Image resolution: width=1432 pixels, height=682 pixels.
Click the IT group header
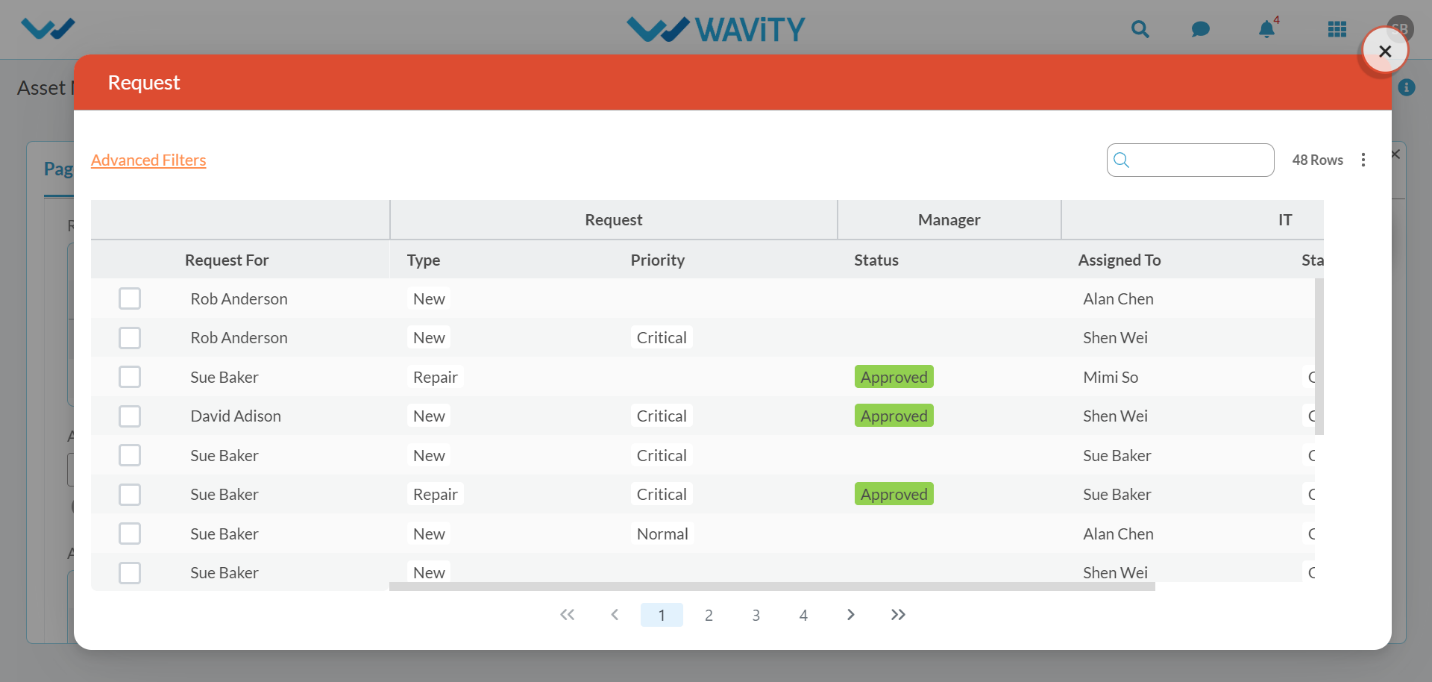pos(1285,220)
